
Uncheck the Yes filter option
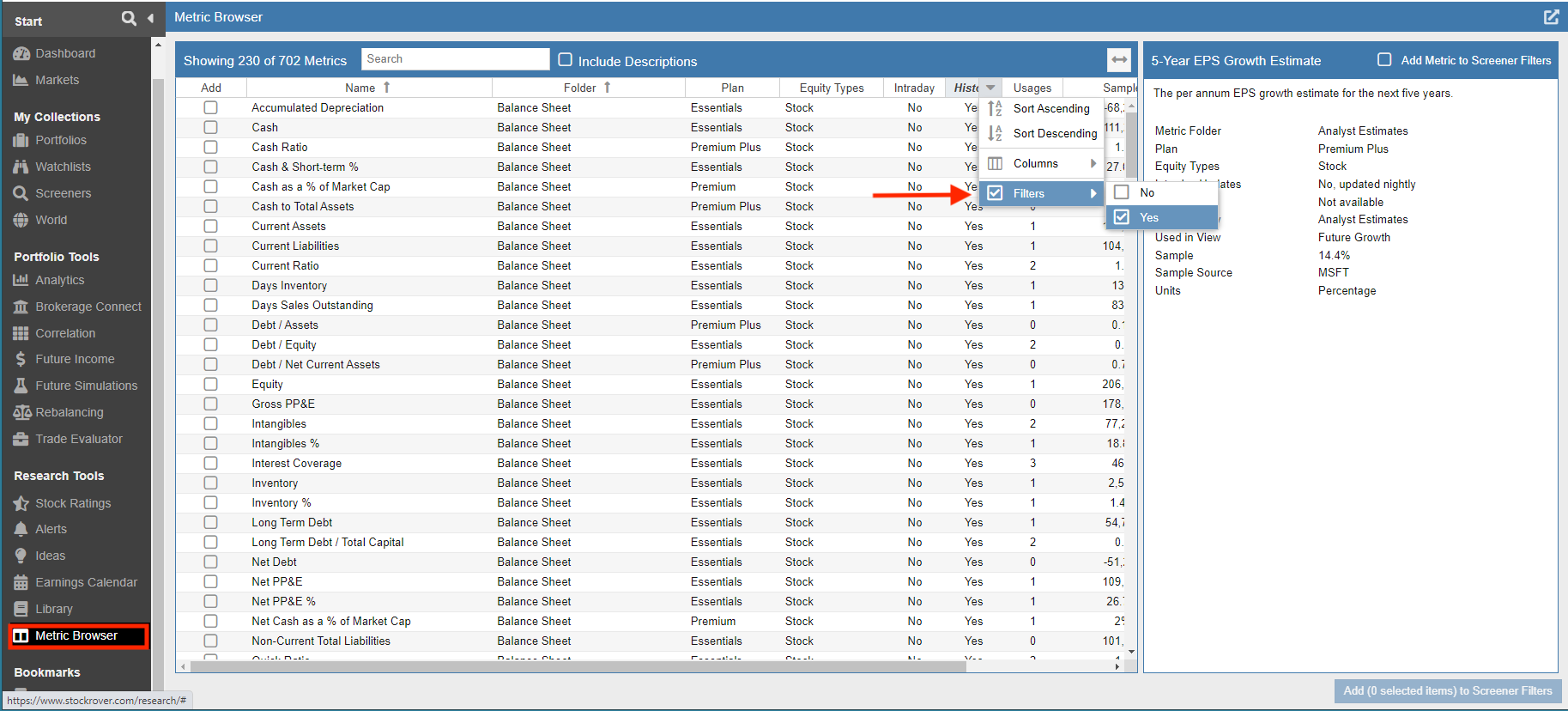point(1122,217)
